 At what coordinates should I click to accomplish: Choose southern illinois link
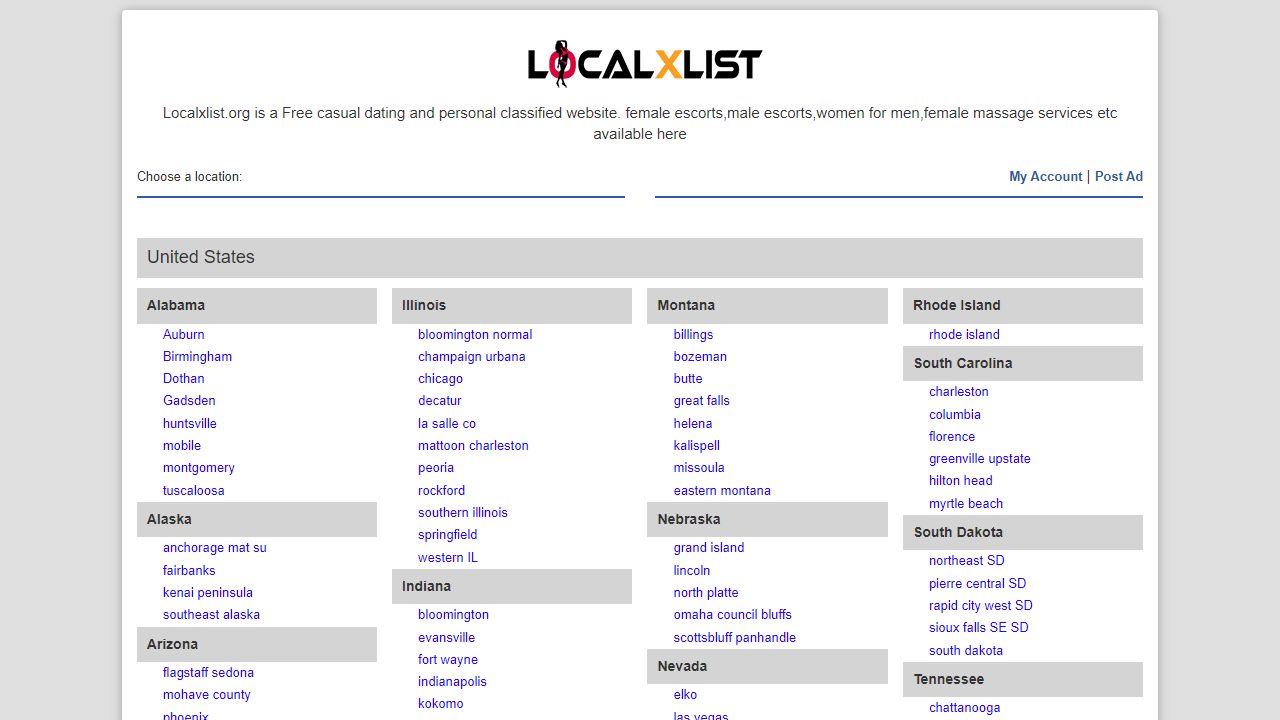(463, 512)
